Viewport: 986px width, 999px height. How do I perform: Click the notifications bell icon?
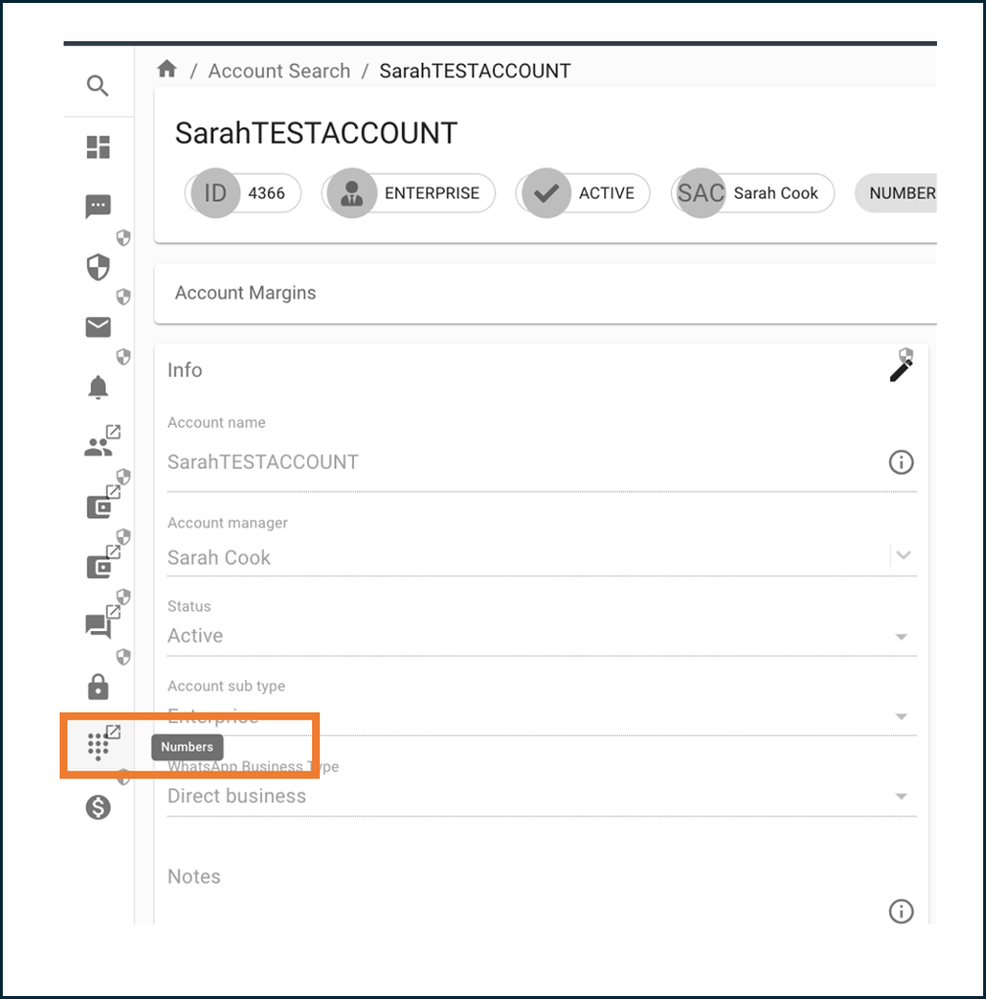pos(98,387)
